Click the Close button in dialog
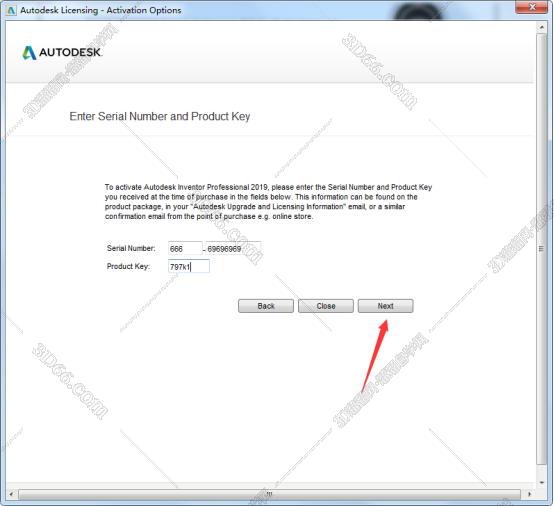Image resolution: width=554 pixels, height=506 pixels. coord(326,306)
